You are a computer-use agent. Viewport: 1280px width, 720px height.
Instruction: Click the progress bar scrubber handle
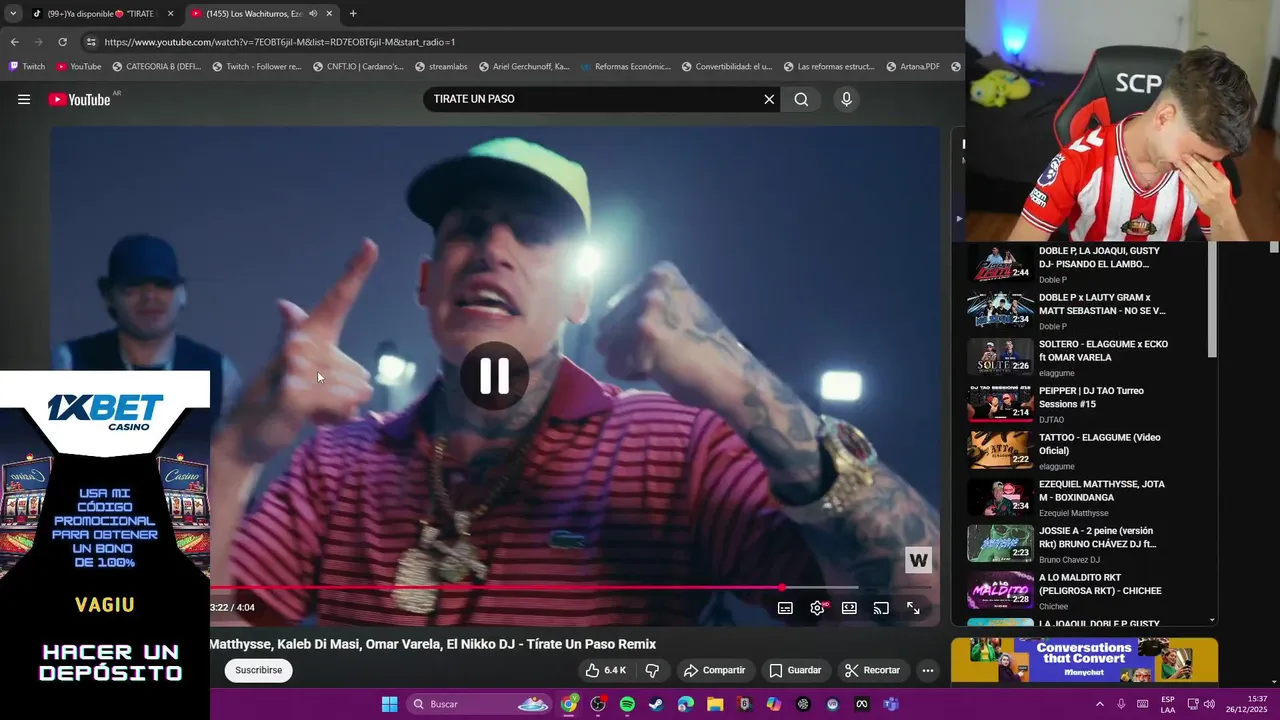click(782, 587)
